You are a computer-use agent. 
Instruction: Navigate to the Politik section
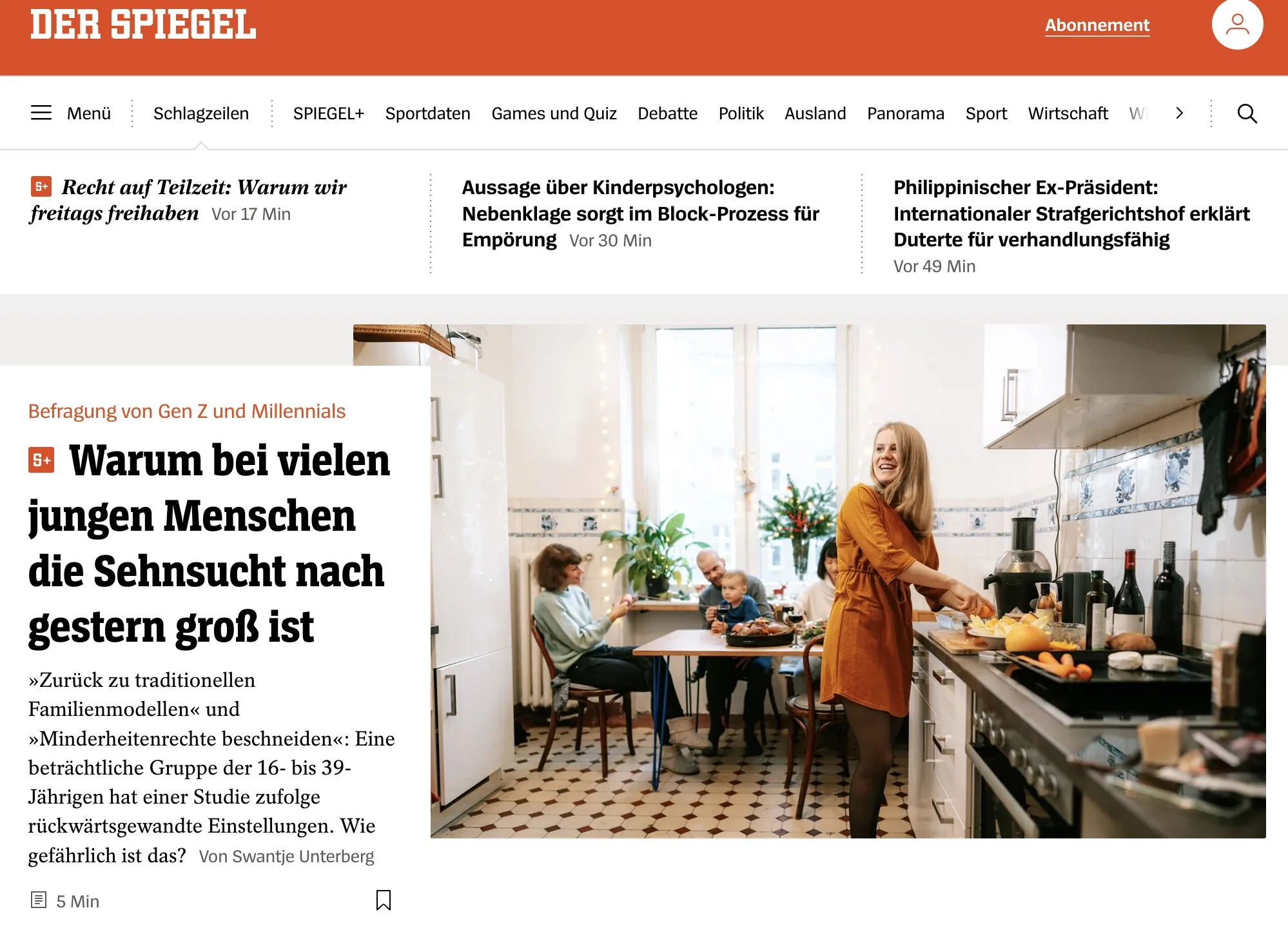point(741,114)
